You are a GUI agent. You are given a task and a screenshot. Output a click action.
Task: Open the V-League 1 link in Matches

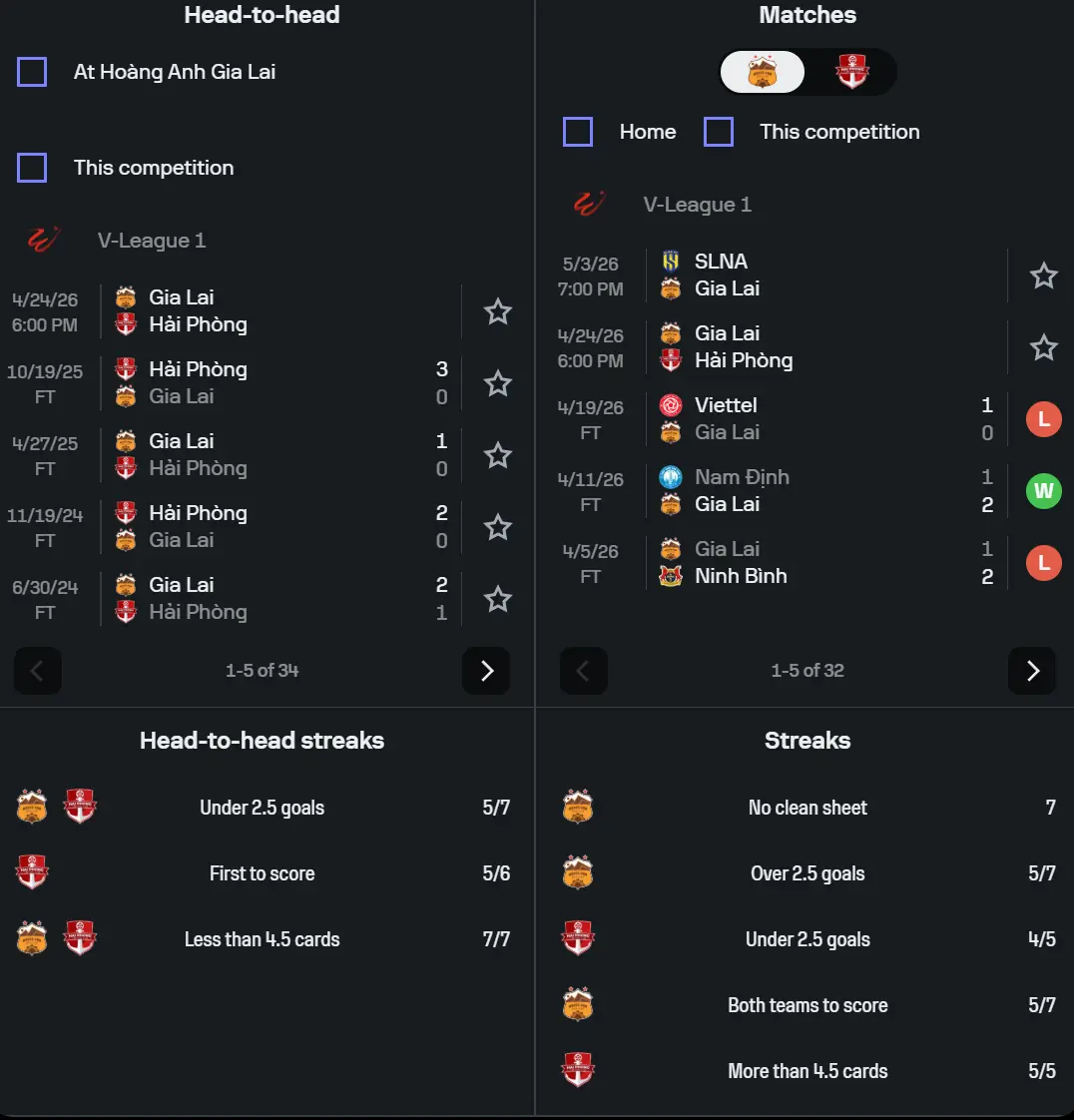coord(697,205)
